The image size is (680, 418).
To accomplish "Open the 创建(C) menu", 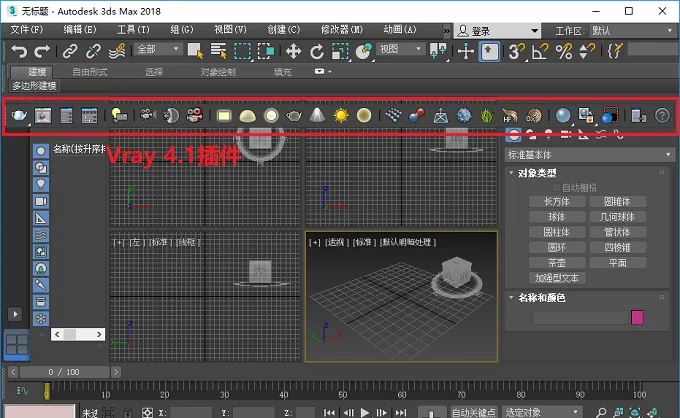I will 284,29.
